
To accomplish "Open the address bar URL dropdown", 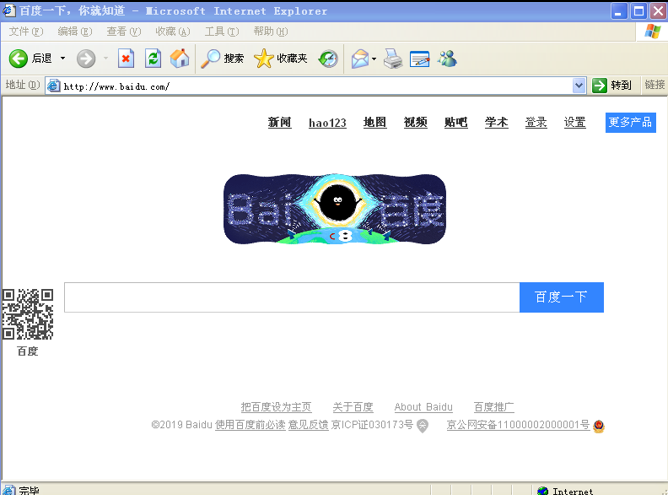I will click(579, 86).
